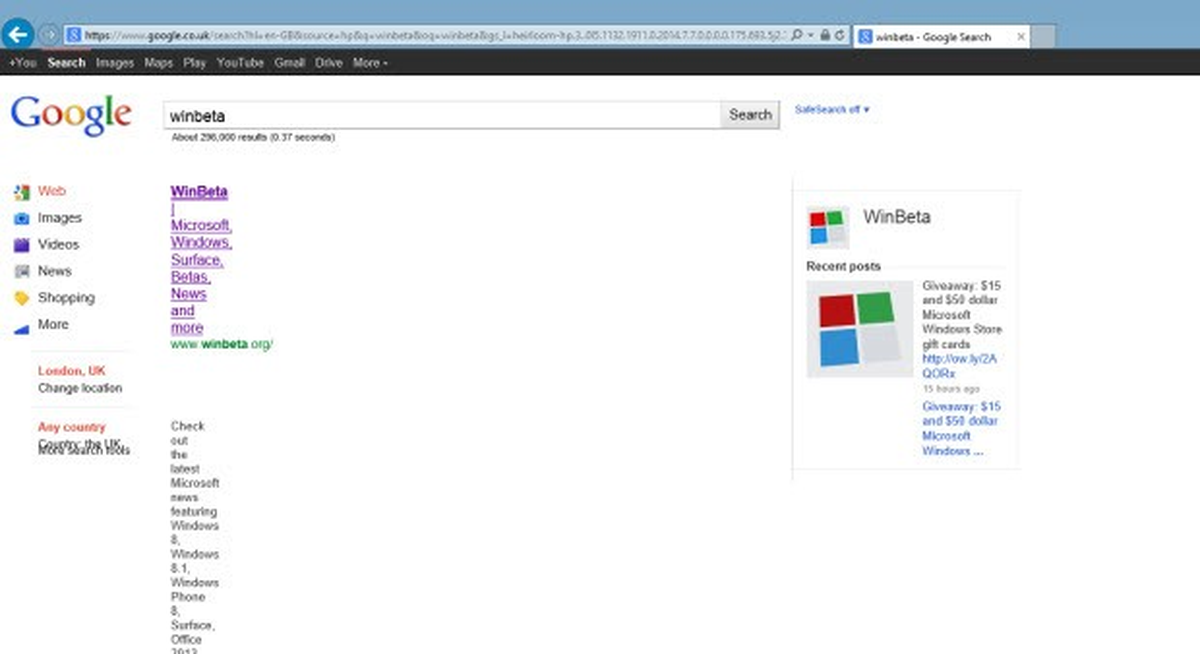
Task: Open the address bar autocomplete dropdown arrow
Action: coord(809,35)
